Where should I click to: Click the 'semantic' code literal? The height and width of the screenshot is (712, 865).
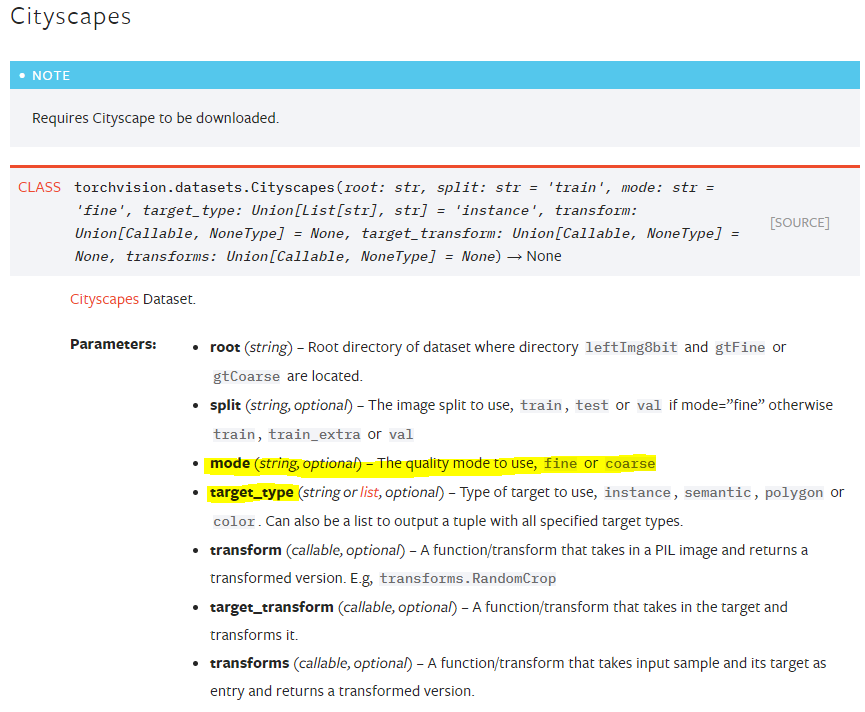pyautogui.click(x=718, y=492)
